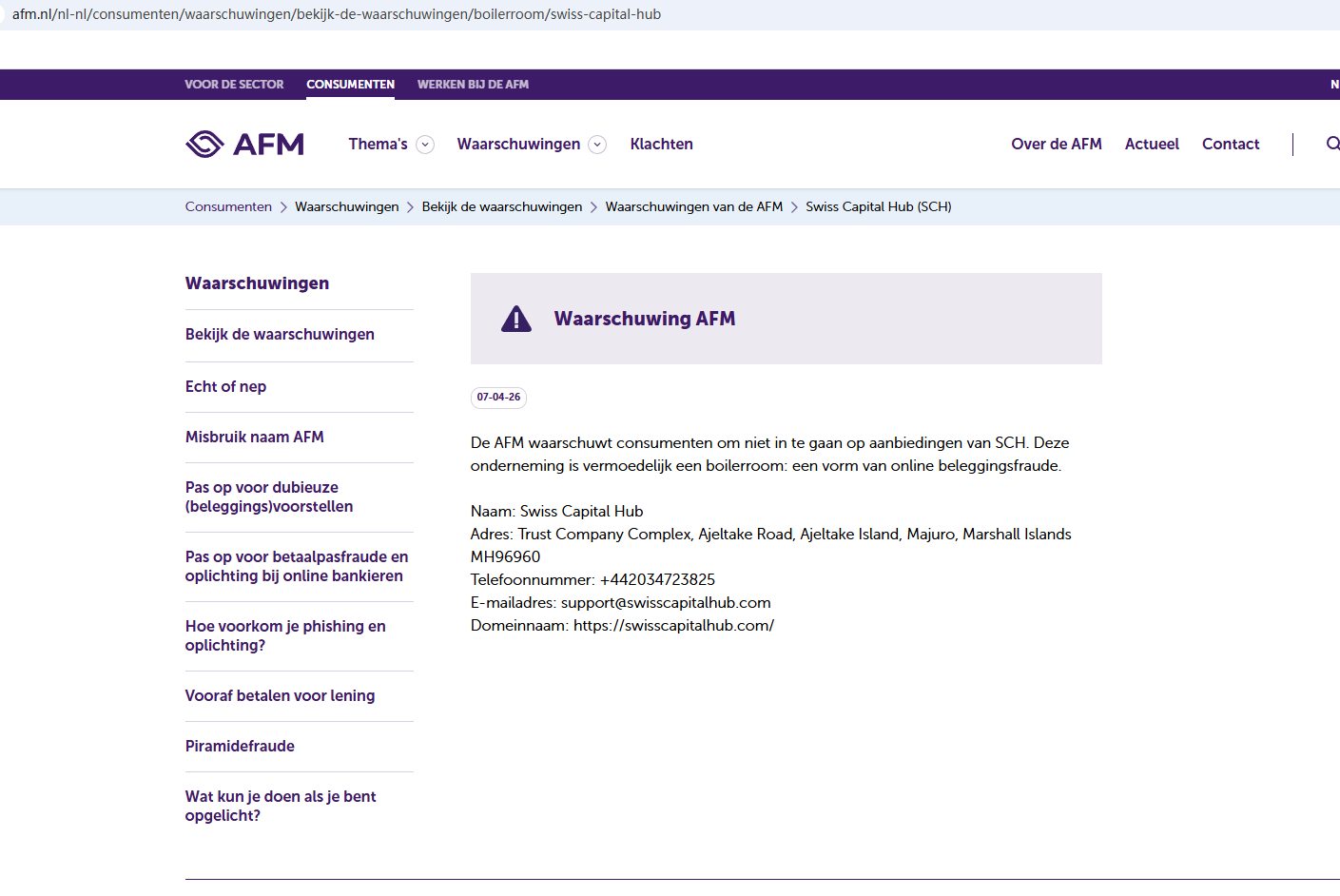Image resolution: width=1340 pixels, height=896 pixels.
Task: Open Misbruik naam AFM sidebar item
Action: [254, 438]
